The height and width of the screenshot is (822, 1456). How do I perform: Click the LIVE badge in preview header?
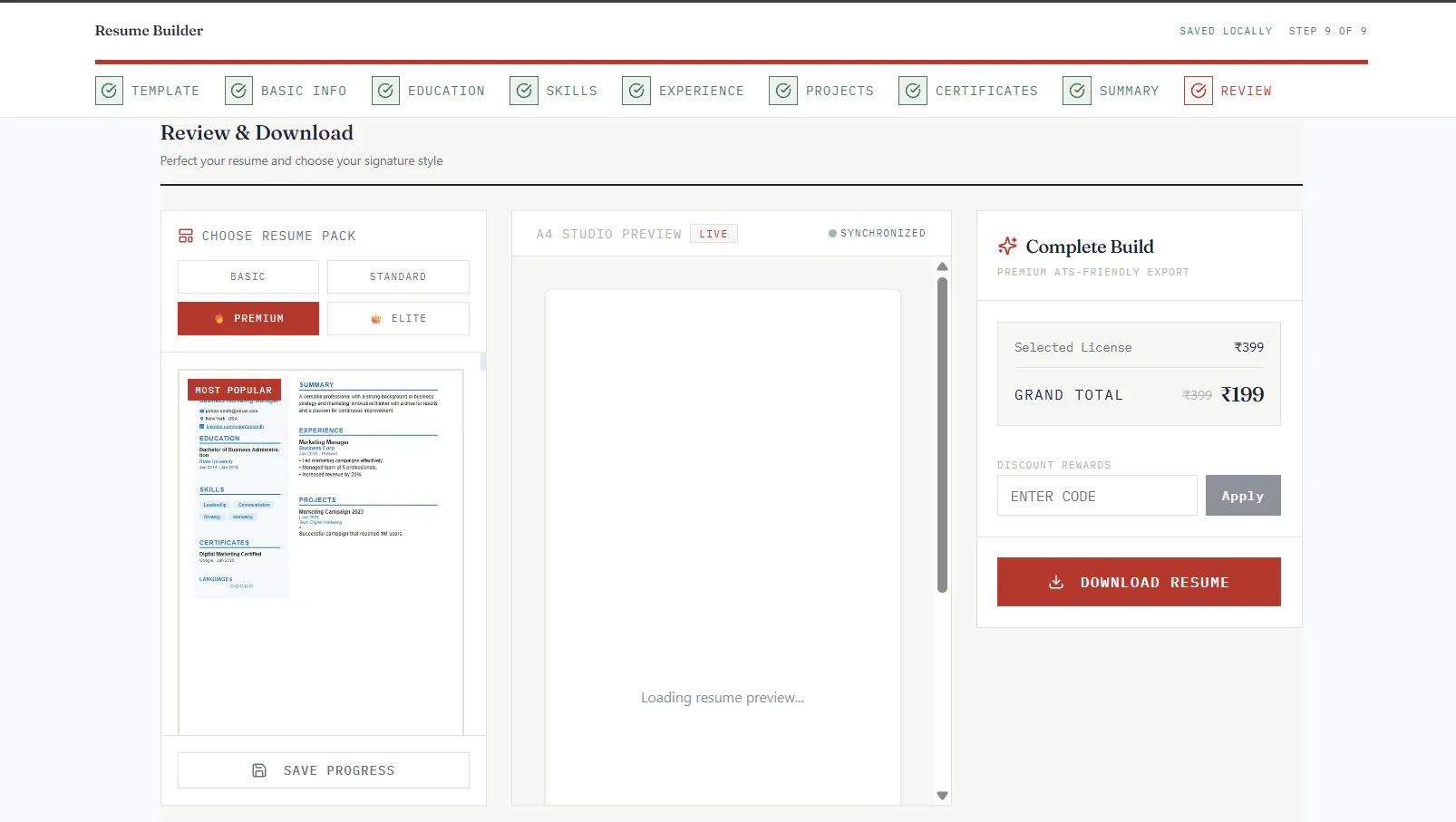(713, 234)
